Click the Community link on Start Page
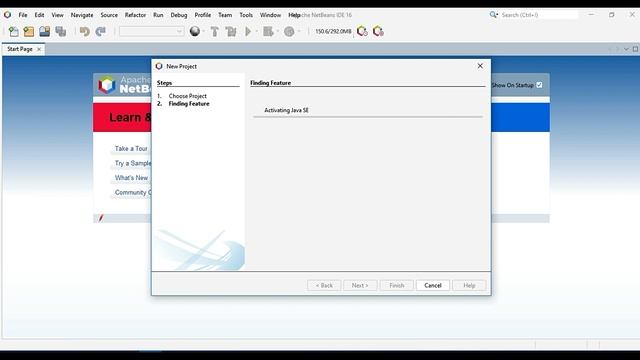640x360 pixels. (x=133, y=192)
